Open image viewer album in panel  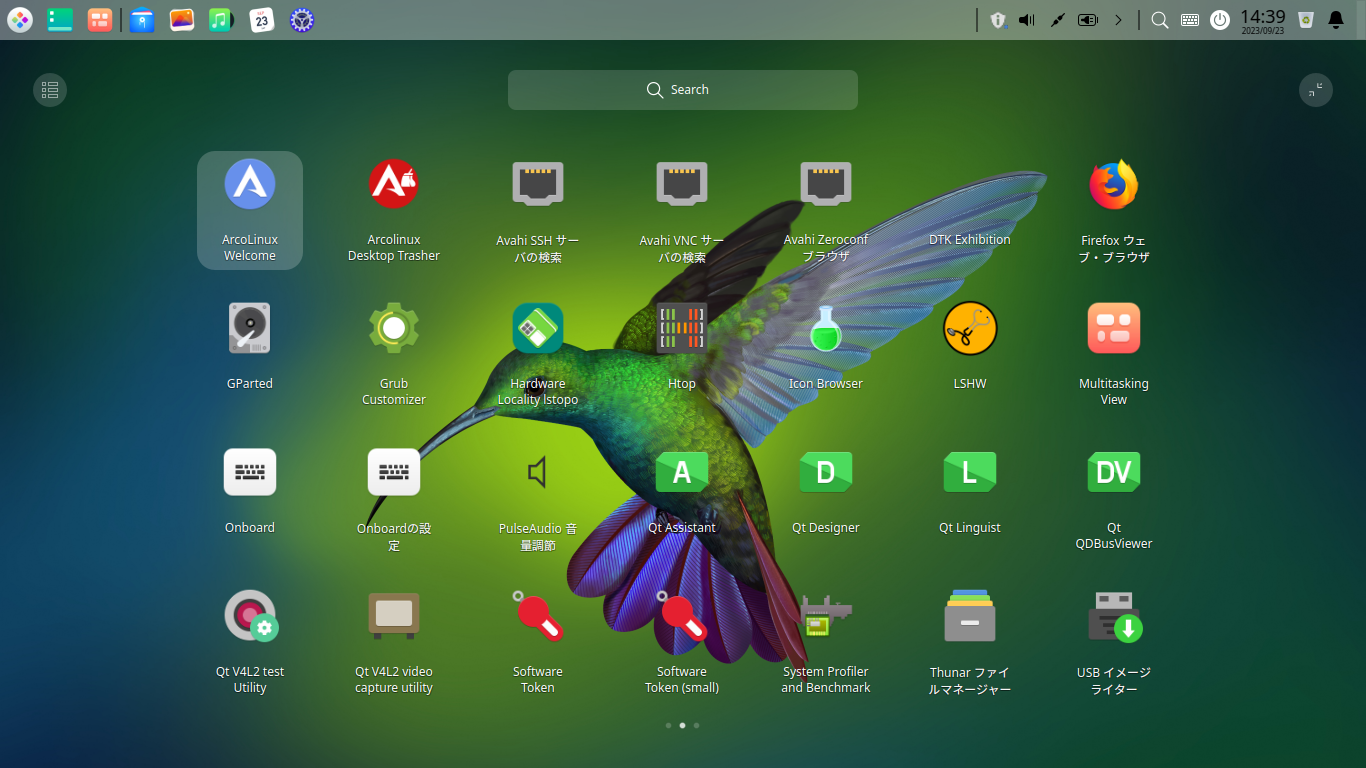pyautogui.click(x=182, y=19)
